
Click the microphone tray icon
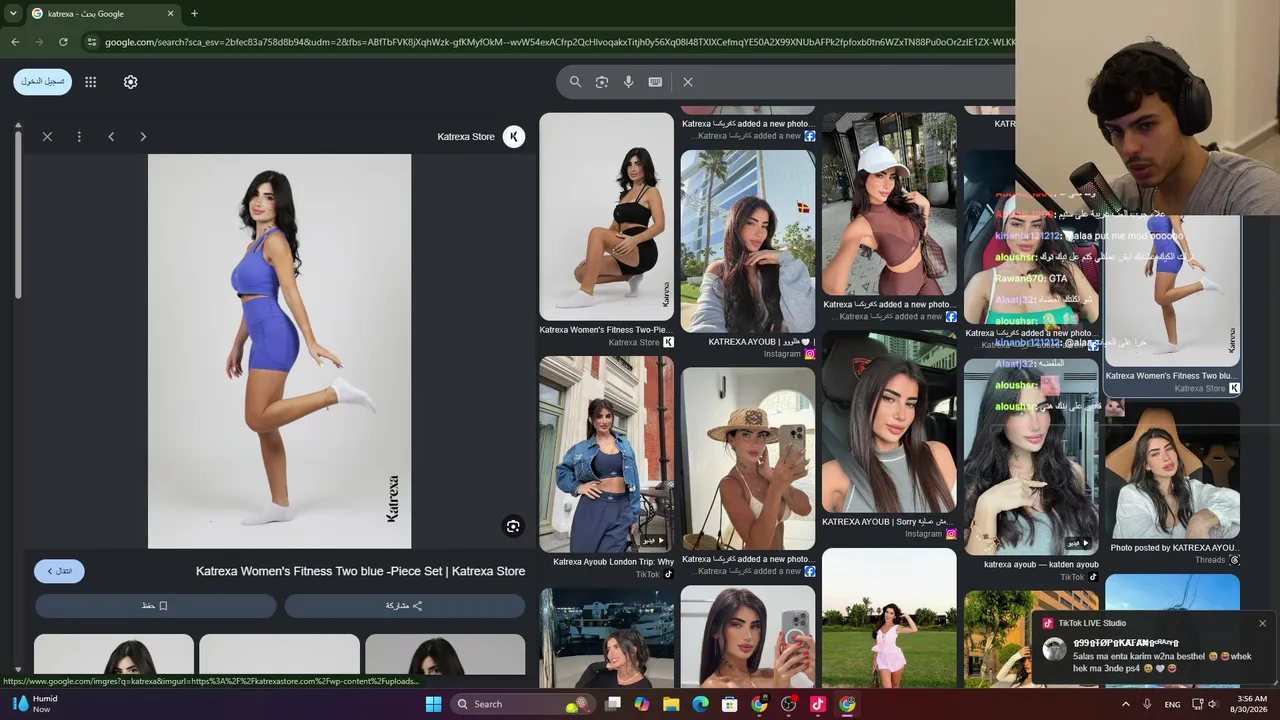click(1147, 704)
